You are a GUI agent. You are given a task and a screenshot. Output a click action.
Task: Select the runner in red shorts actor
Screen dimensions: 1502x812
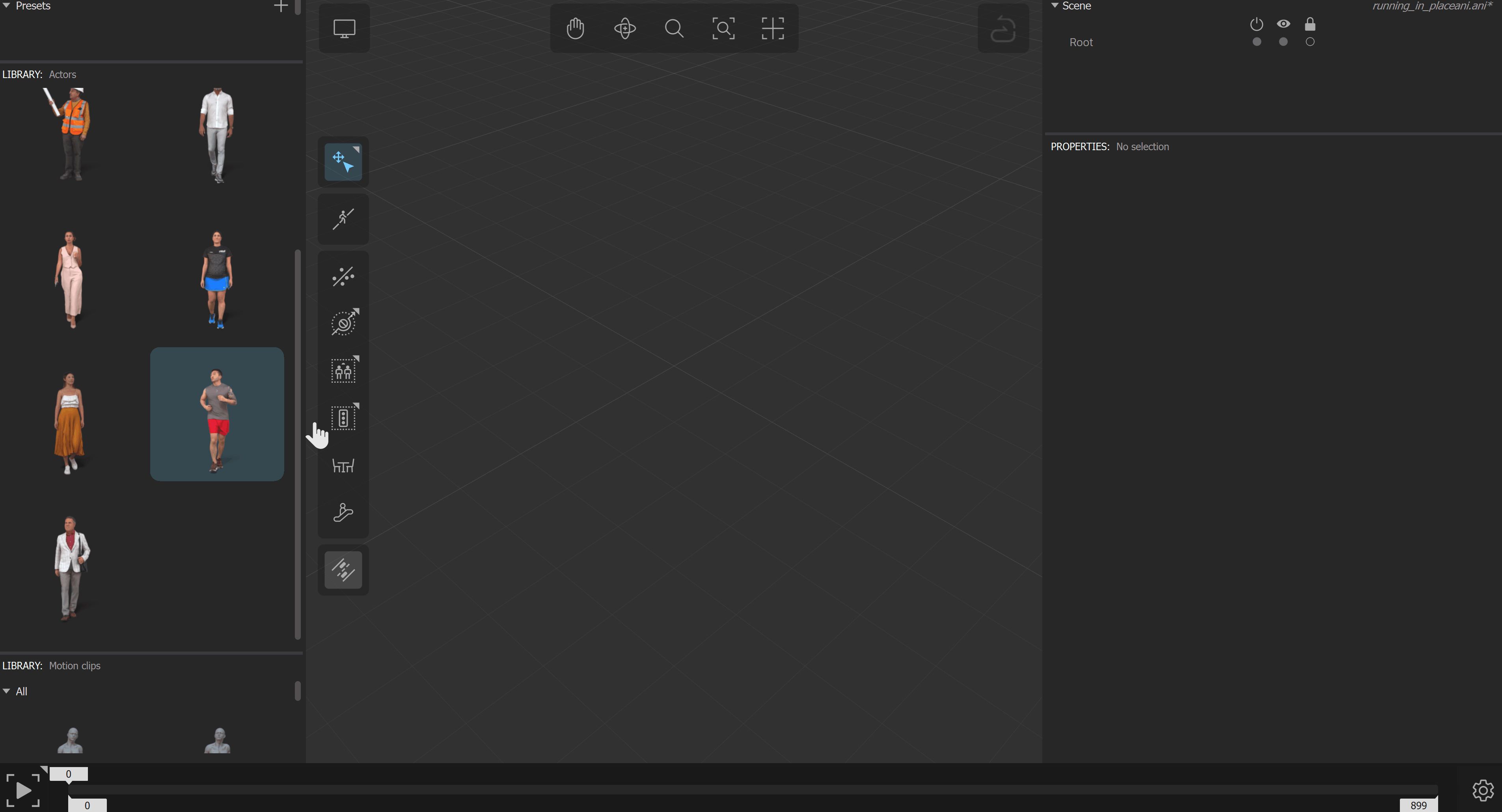(x=217, y=414)
